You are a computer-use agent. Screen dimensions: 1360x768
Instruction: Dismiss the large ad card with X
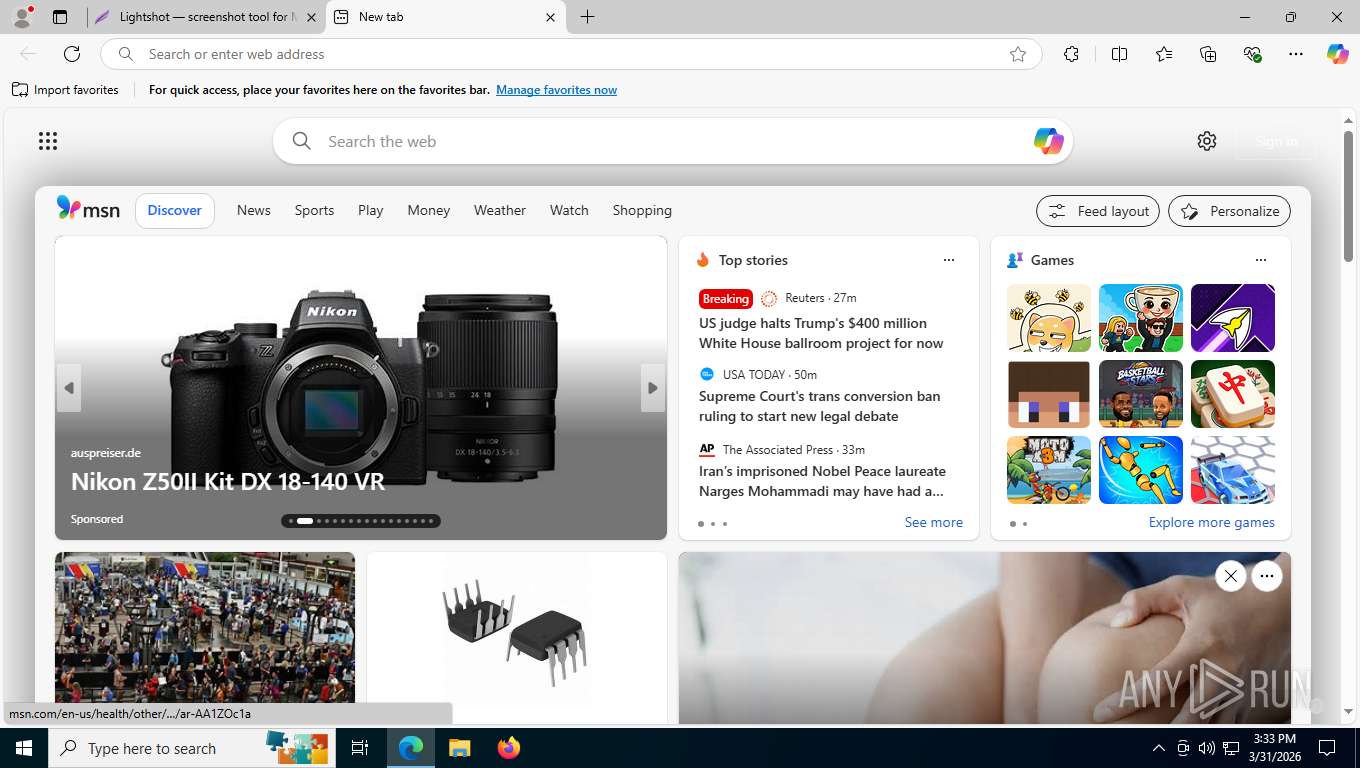[x=1230, y=576]
